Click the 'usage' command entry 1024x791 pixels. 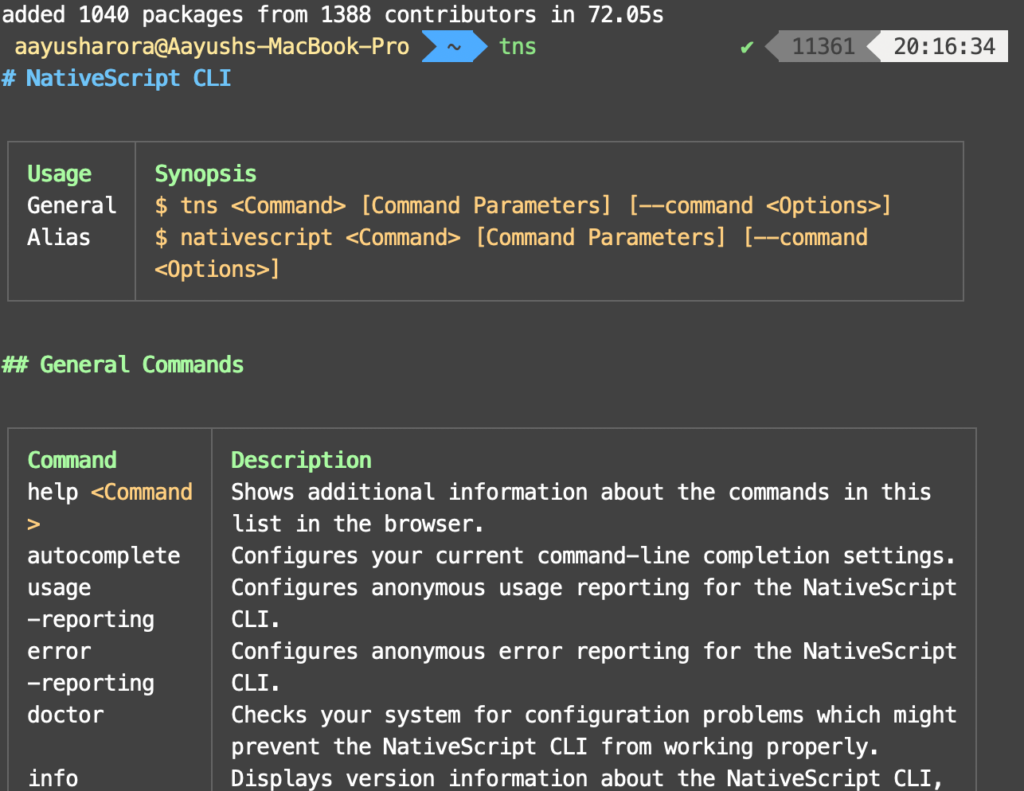point(59,588)
